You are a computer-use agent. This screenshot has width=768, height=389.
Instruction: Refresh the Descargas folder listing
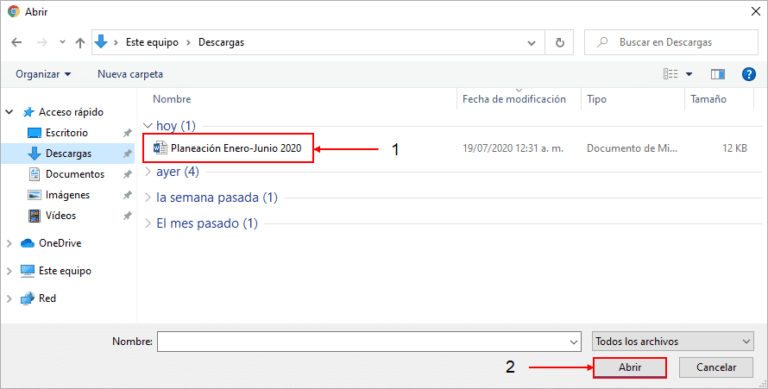[x=559, y=43]
